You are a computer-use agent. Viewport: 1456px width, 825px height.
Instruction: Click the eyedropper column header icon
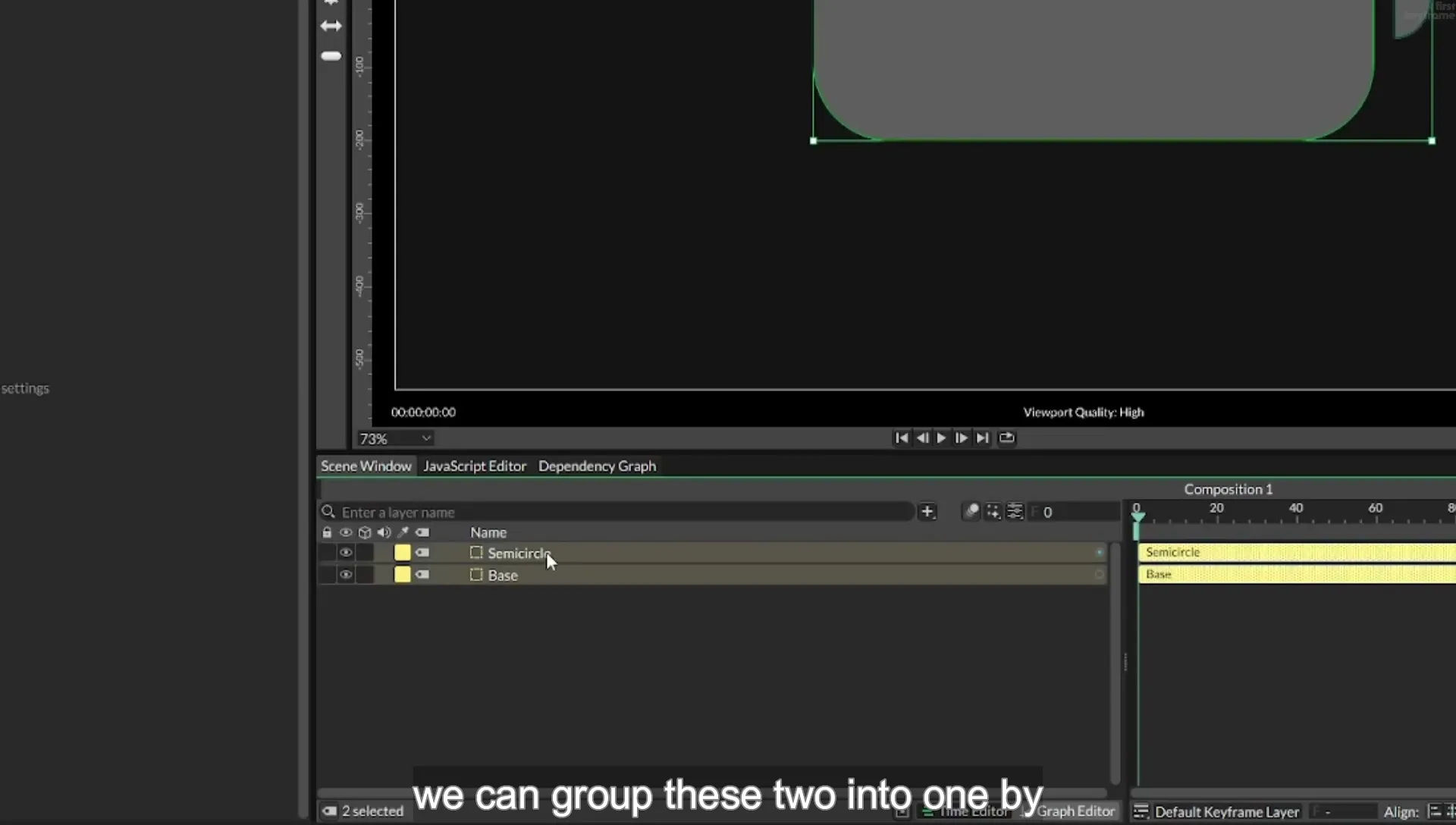403,533
